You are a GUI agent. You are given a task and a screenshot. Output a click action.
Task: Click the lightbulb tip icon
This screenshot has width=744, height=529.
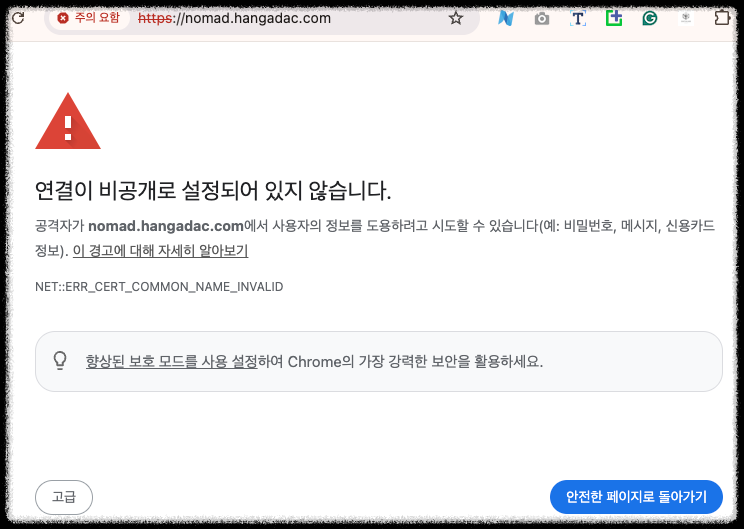pos(60,361)
